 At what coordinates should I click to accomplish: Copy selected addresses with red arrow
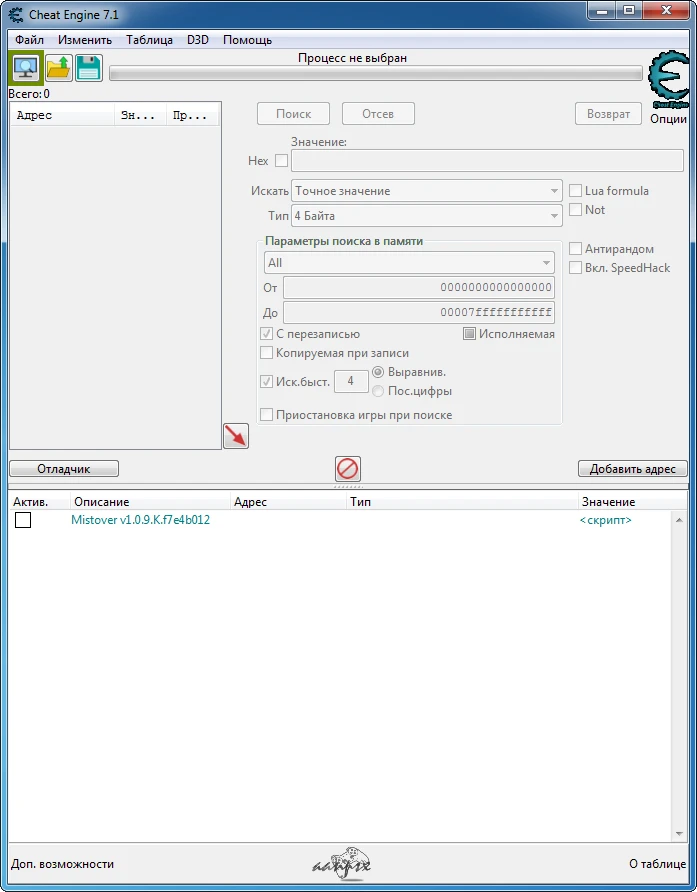coord(236,436)
